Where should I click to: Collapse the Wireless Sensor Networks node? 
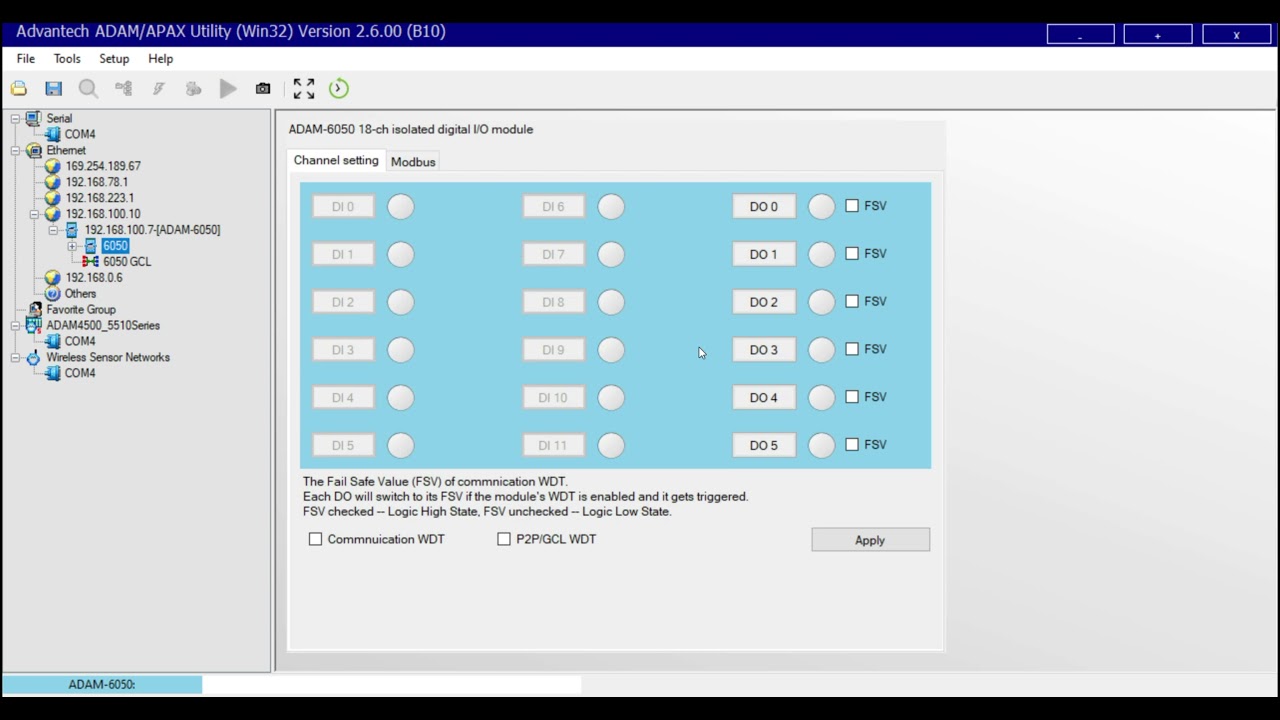point(16,357)
